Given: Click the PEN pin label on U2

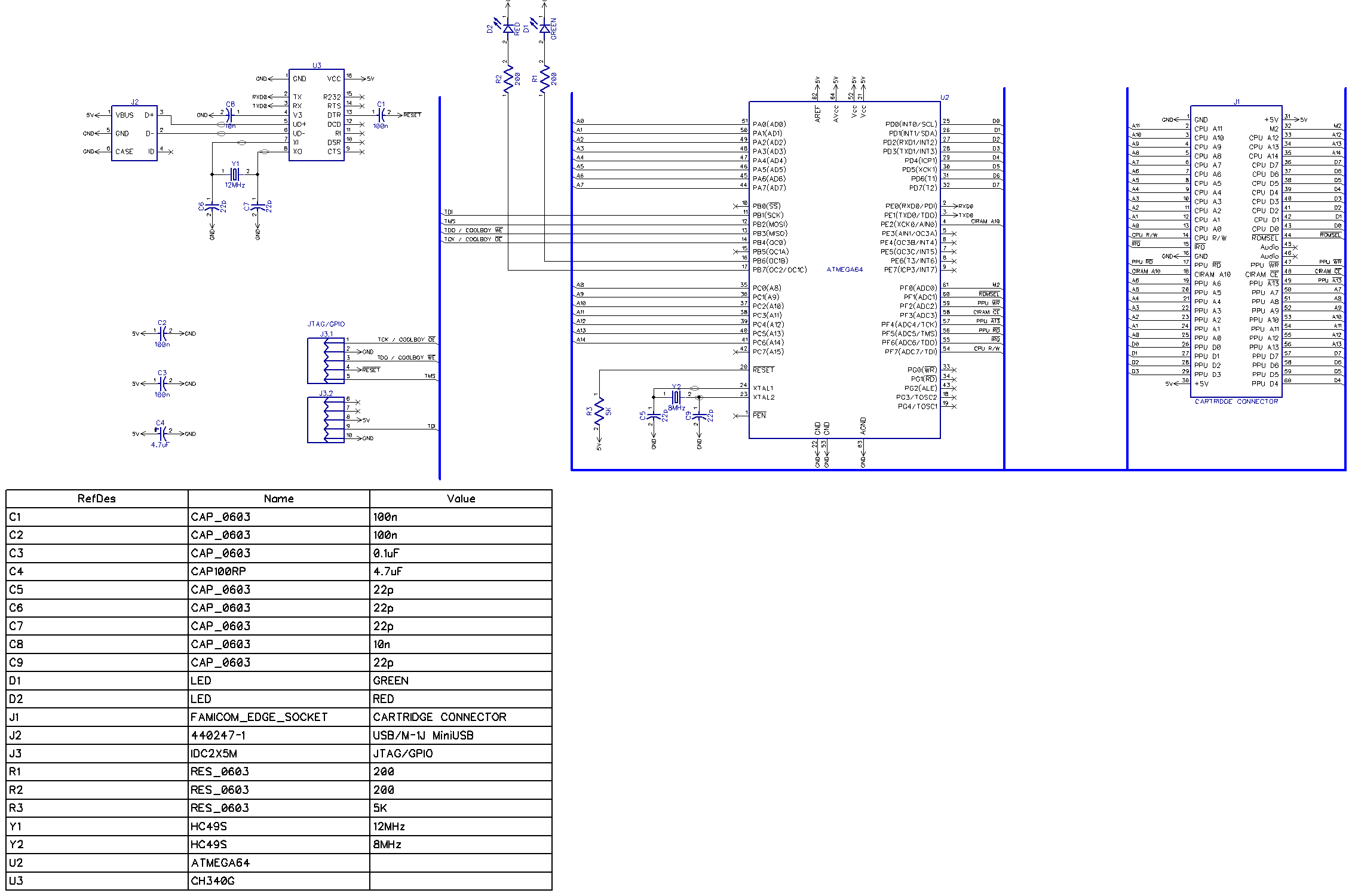Looking at the screenshot, I should [x=759, y=415].
